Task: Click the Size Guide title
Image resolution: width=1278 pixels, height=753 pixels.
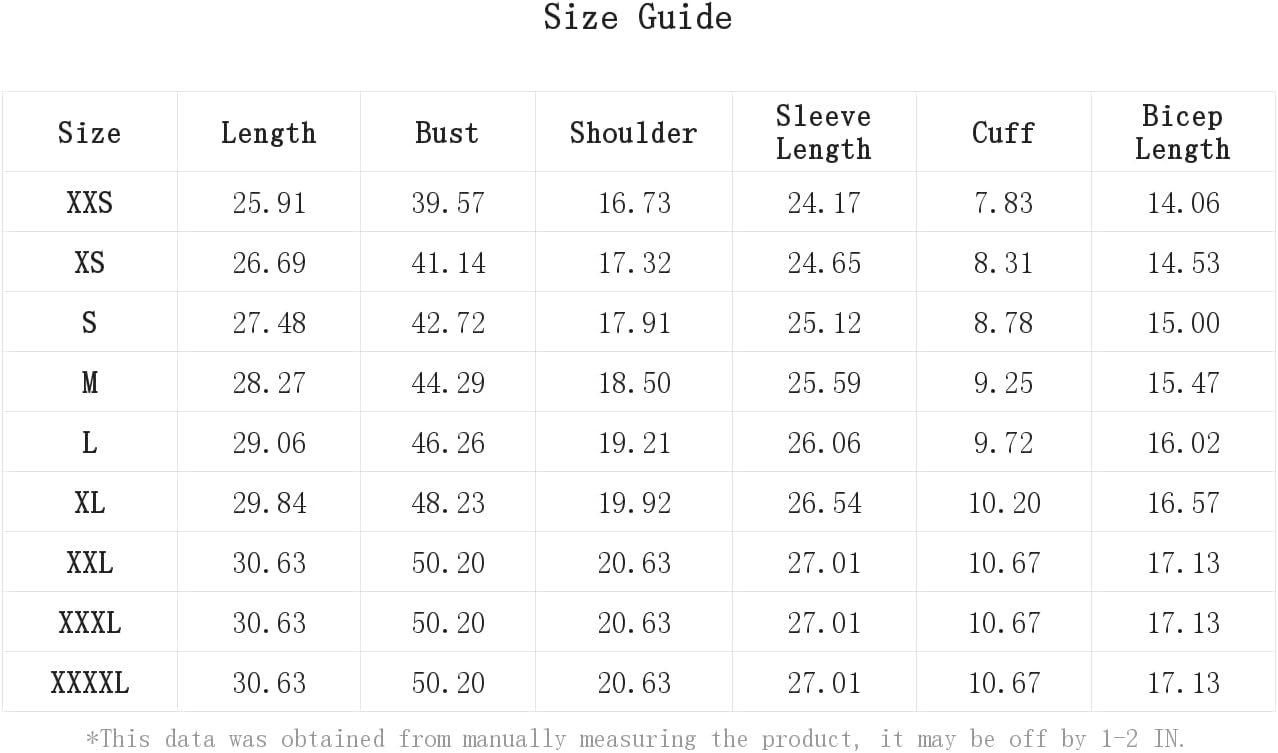Action: click(637, 17)
